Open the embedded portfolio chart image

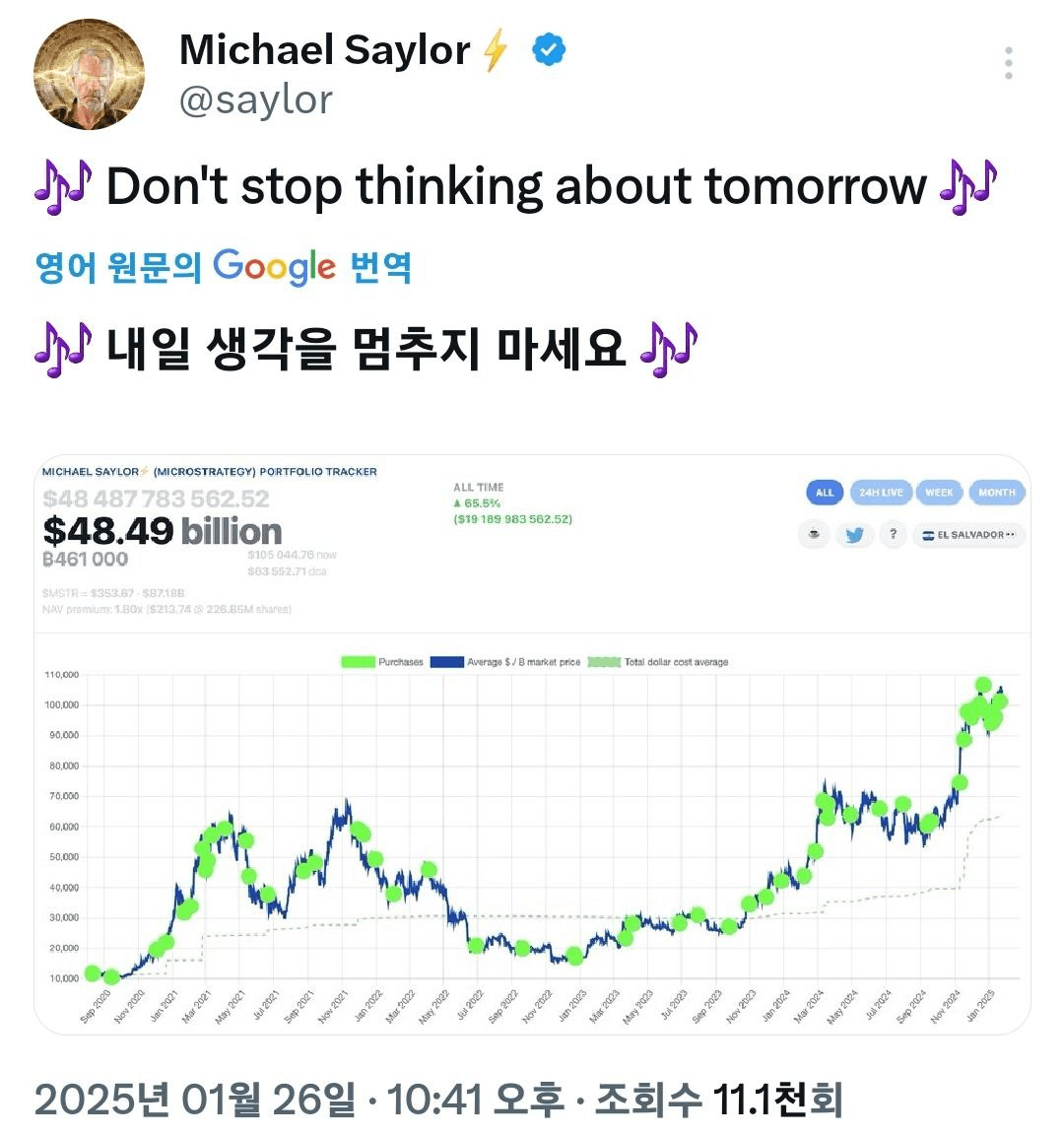(x=532, y=744)
